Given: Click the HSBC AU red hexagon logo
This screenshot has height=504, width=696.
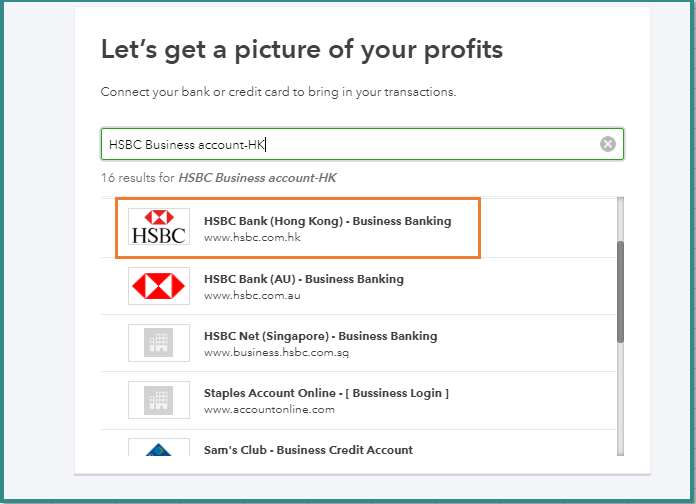Looking at the screenshot, I should (159, 286).
